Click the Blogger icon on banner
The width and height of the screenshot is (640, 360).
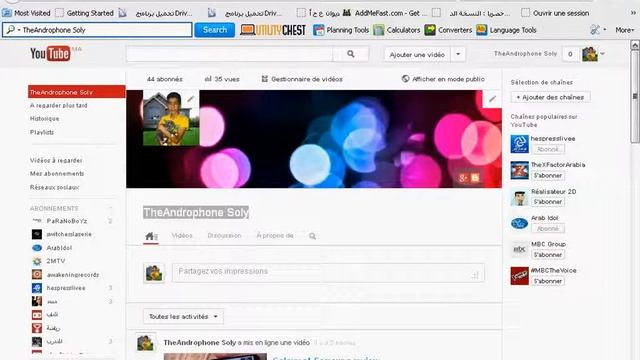pos(475,178)
